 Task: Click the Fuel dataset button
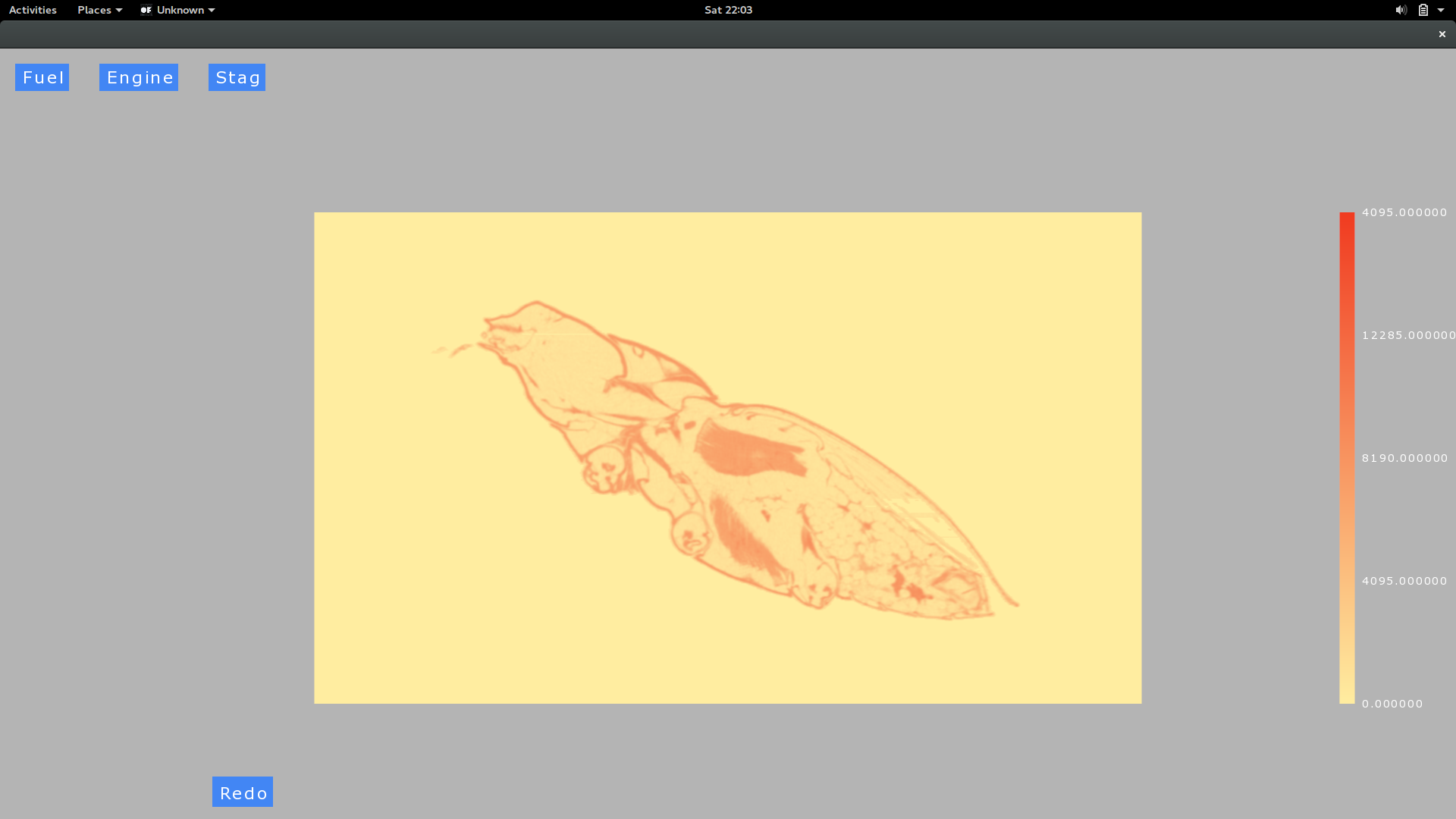42,77
